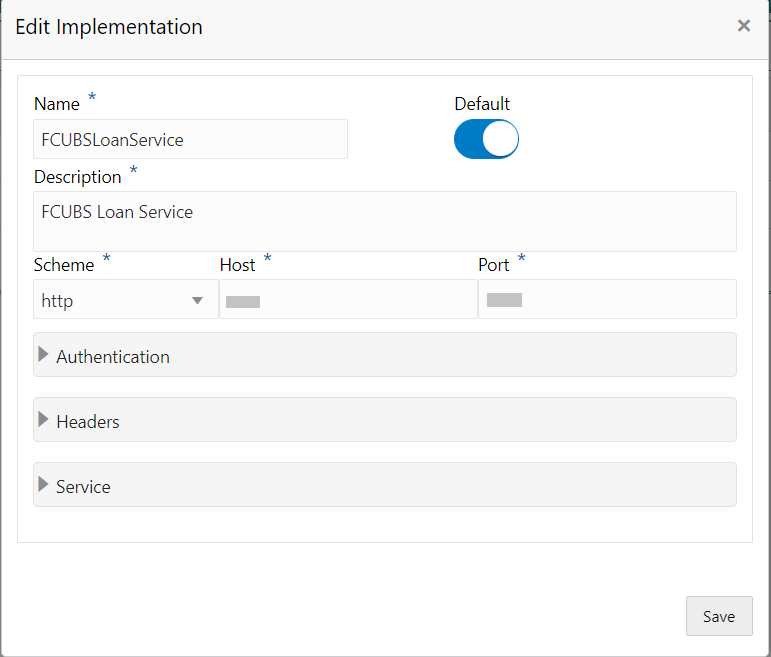Close the Edit Implementation dialog

pos(743,26)
